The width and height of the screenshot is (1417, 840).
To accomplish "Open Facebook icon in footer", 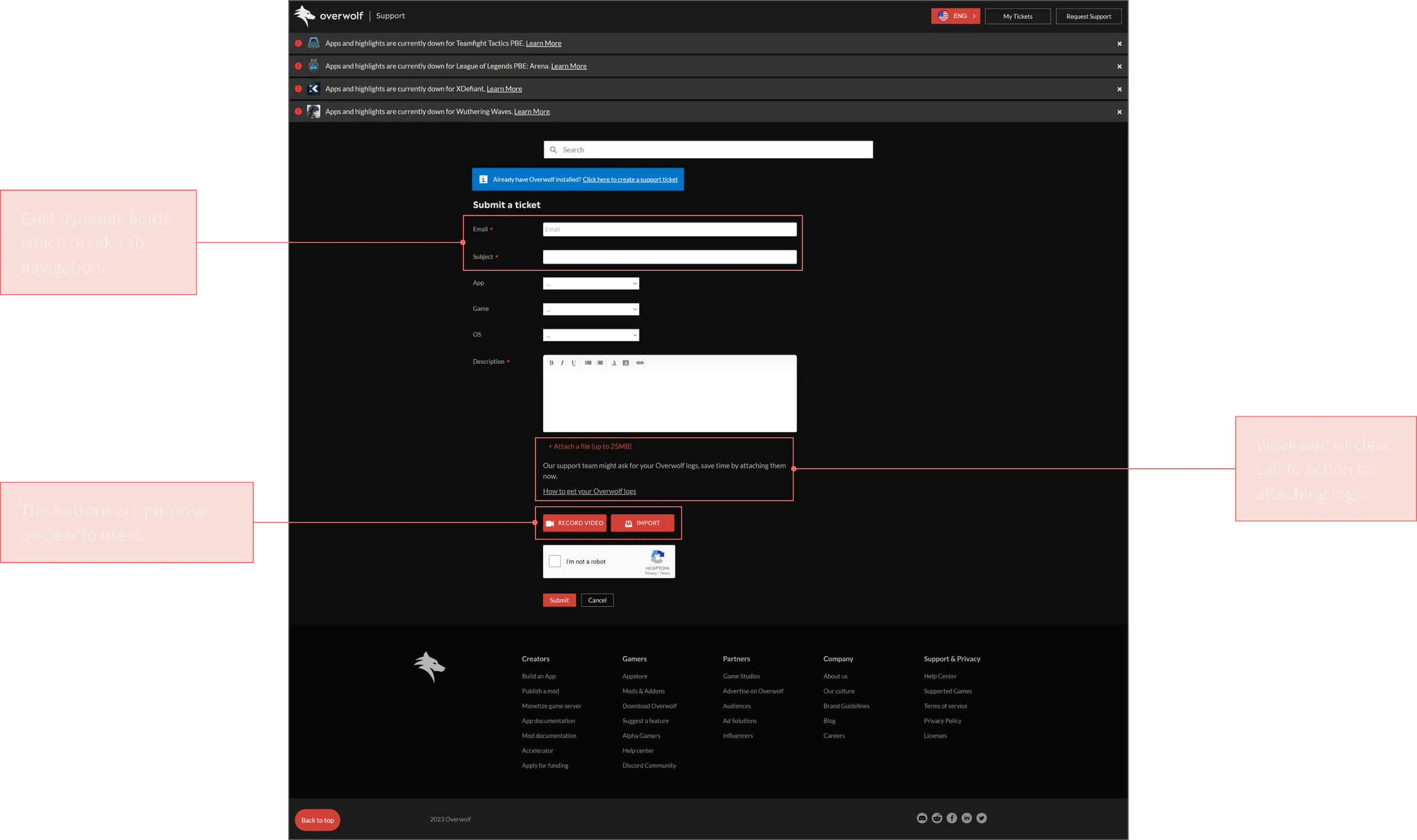I will coord(952,818).
